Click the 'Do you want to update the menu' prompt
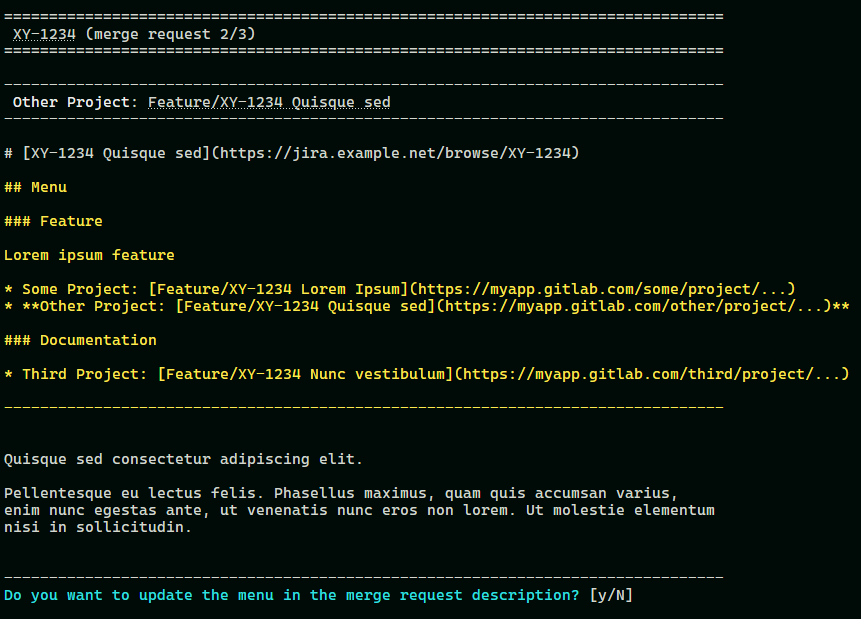 [292, 595]
